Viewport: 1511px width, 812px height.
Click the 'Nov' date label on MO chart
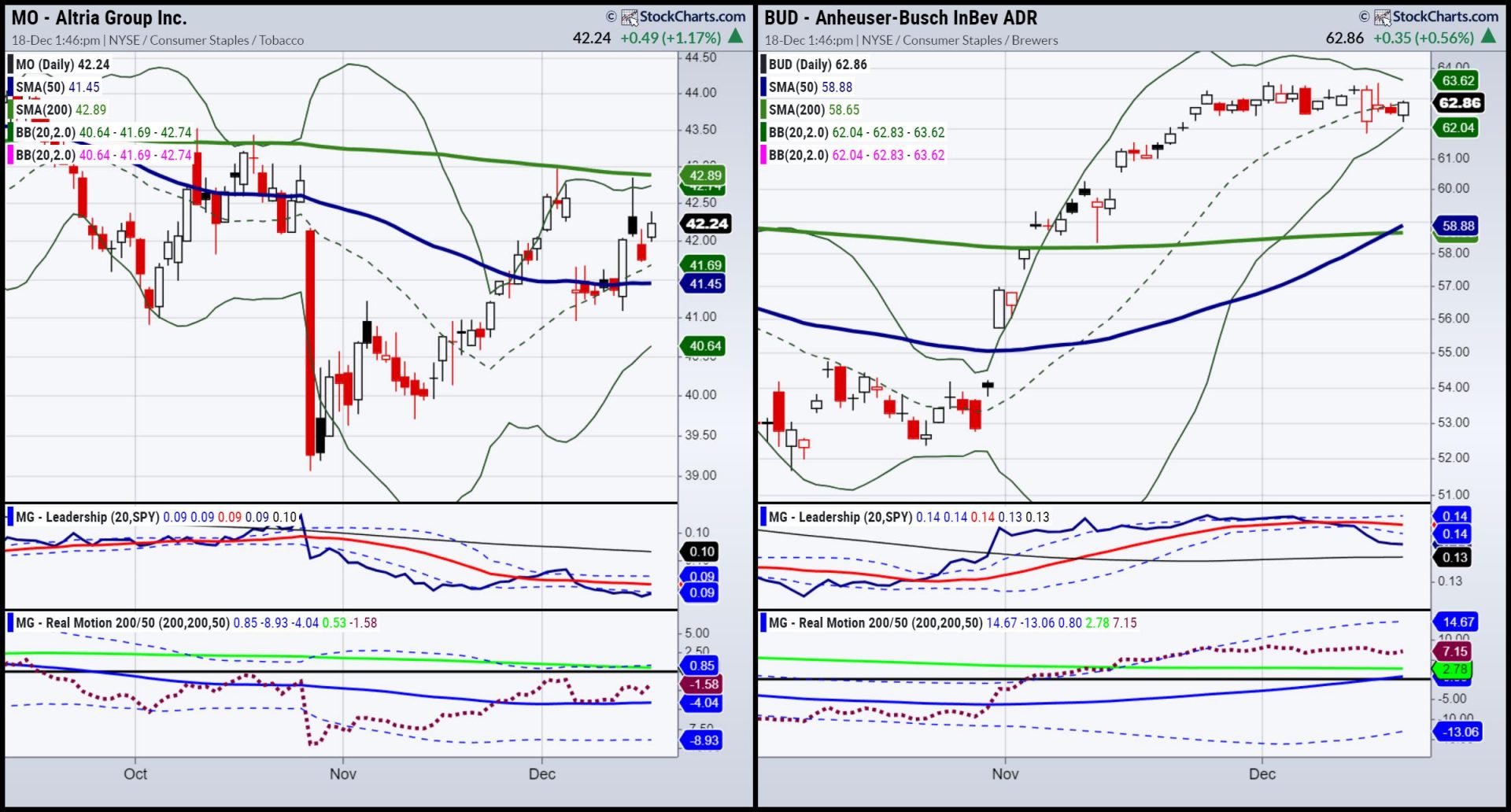[343, 774]
